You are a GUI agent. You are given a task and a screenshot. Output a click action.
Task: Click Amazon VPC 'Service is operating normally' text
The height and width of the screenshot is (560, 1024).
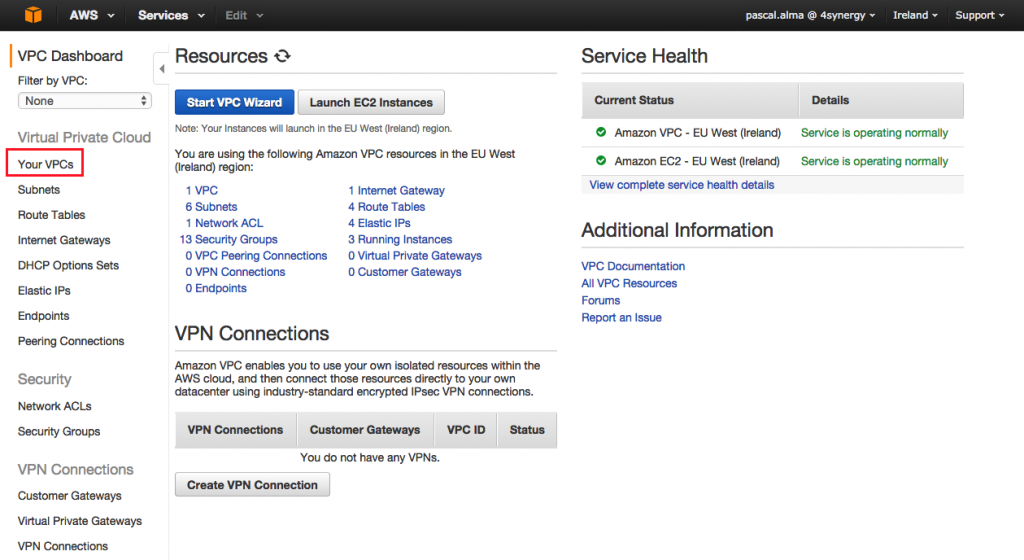tap(874, 132)
